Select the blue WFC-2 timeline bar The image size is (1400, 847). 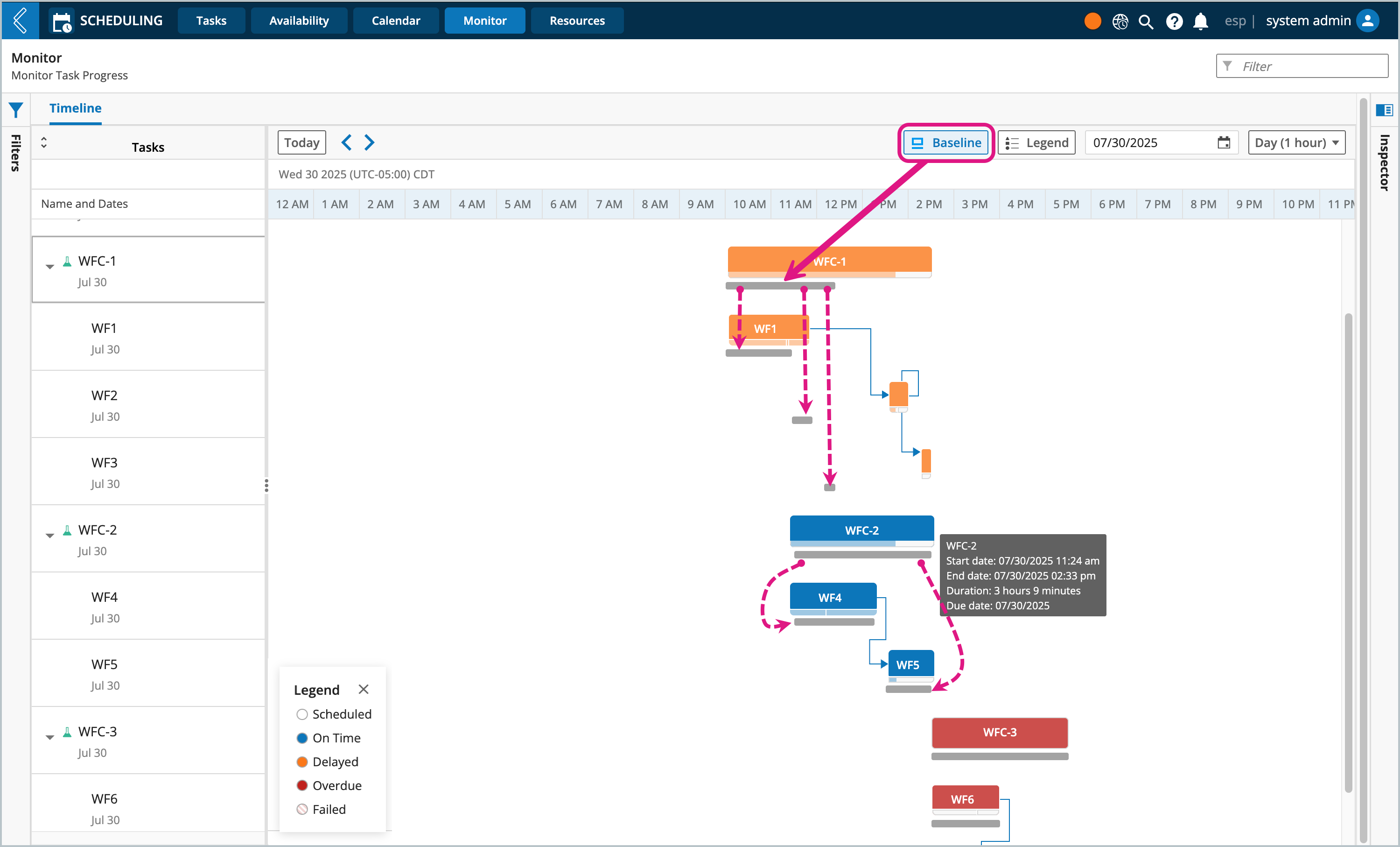(861, 530)
